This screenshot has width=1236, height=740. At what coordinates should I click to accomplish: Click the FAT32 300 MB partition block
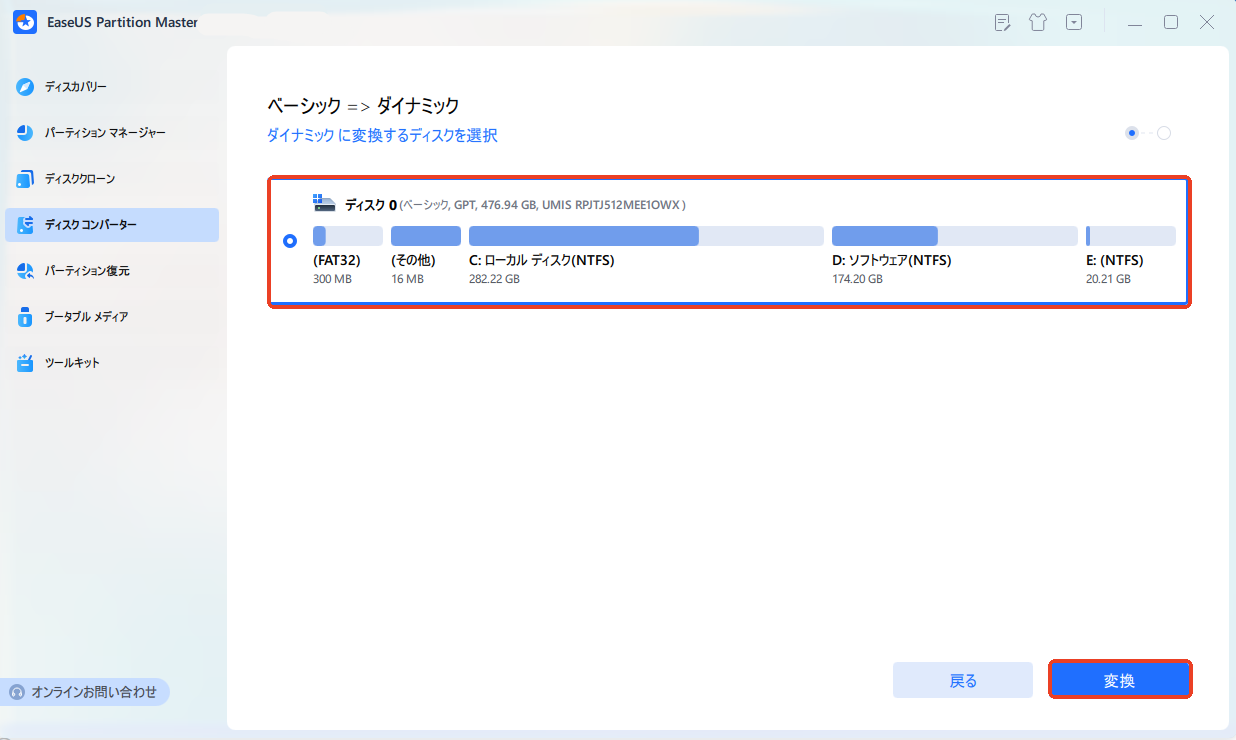point(347,236)
